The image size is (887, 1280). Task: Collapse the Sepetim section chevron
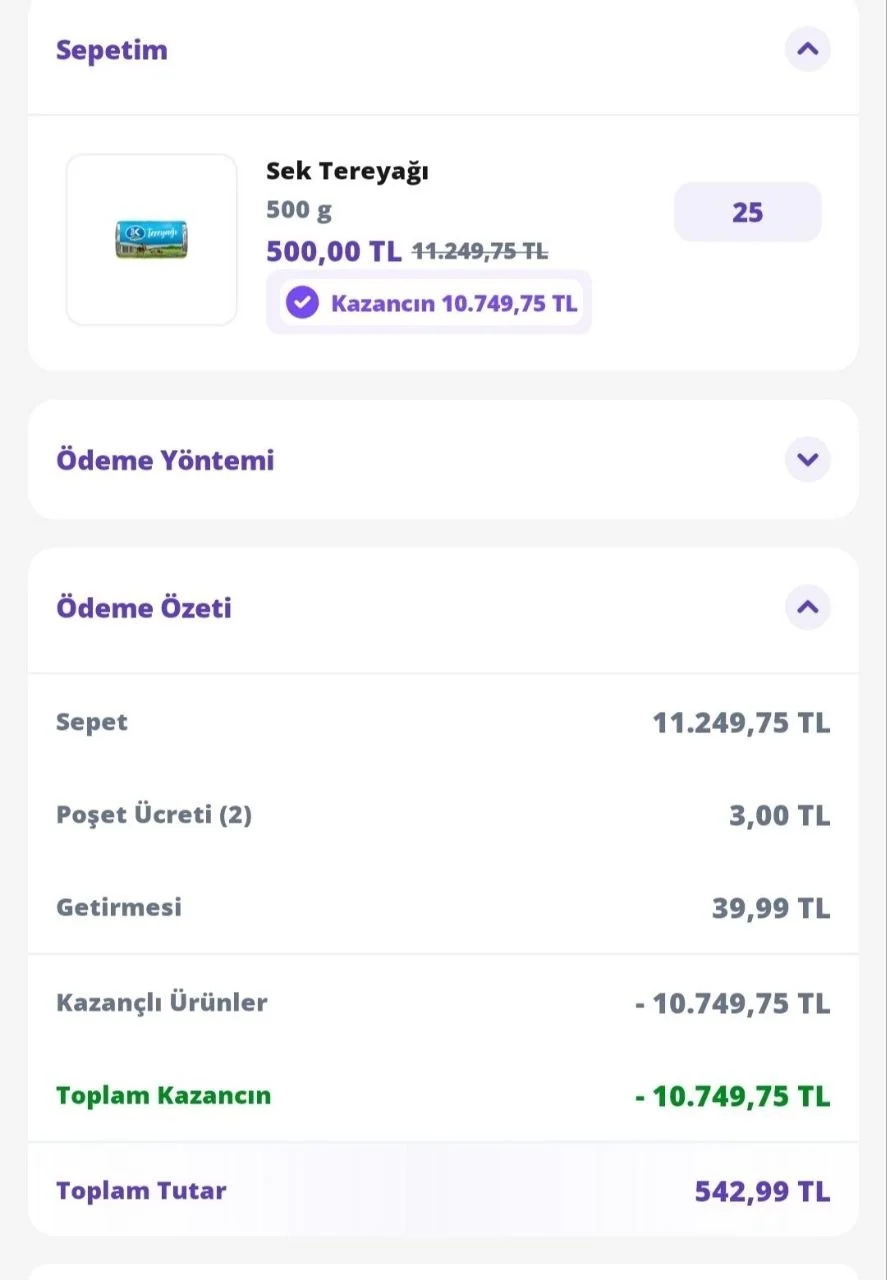point(807,48)
